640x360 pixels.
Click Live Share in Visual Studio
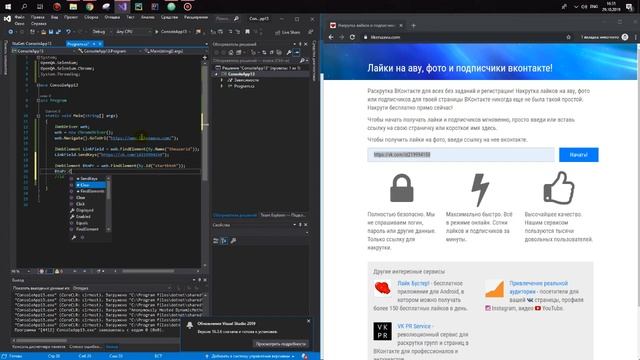288,32
